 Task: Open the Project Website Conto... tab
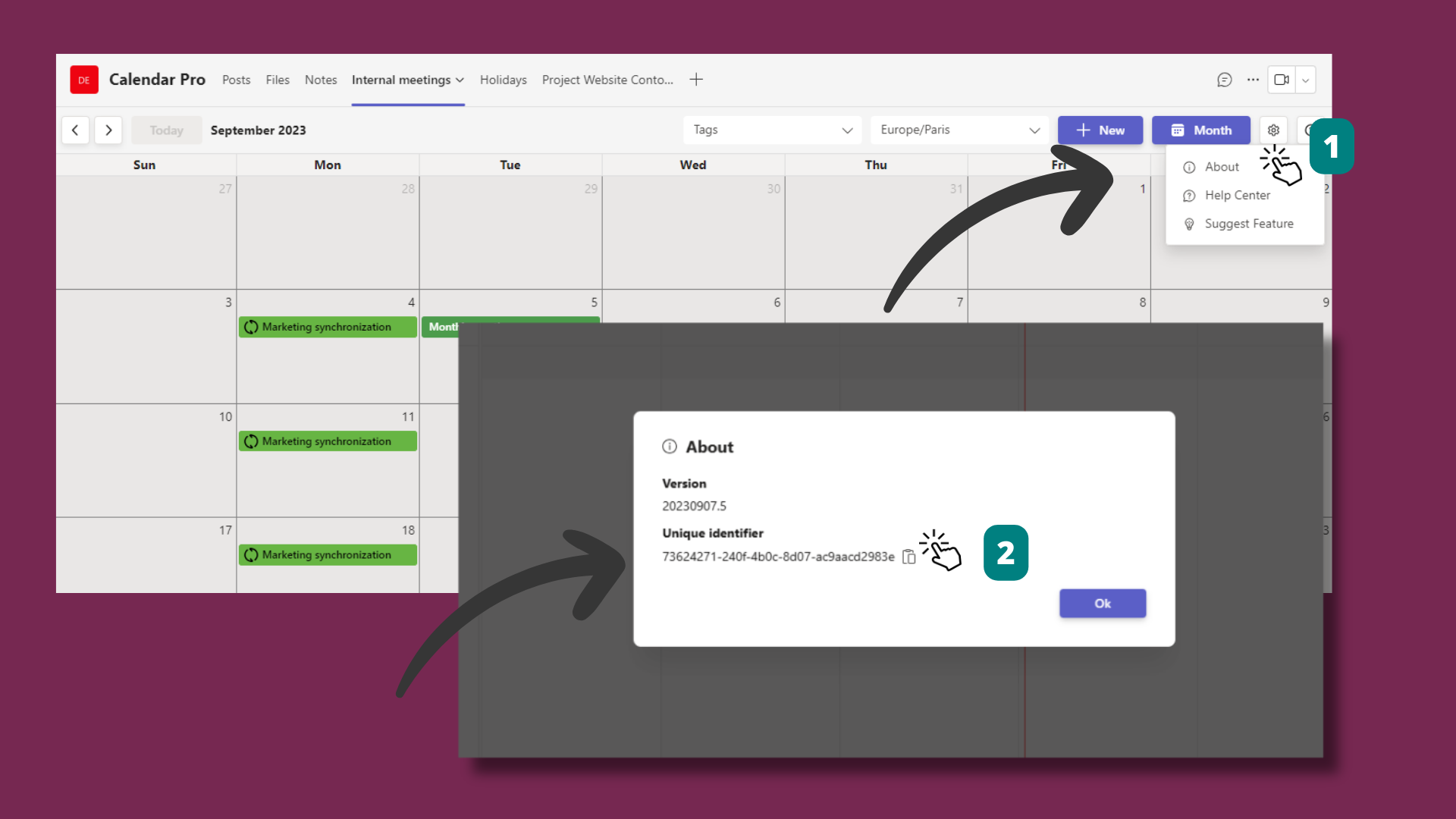tap(607, 80)
